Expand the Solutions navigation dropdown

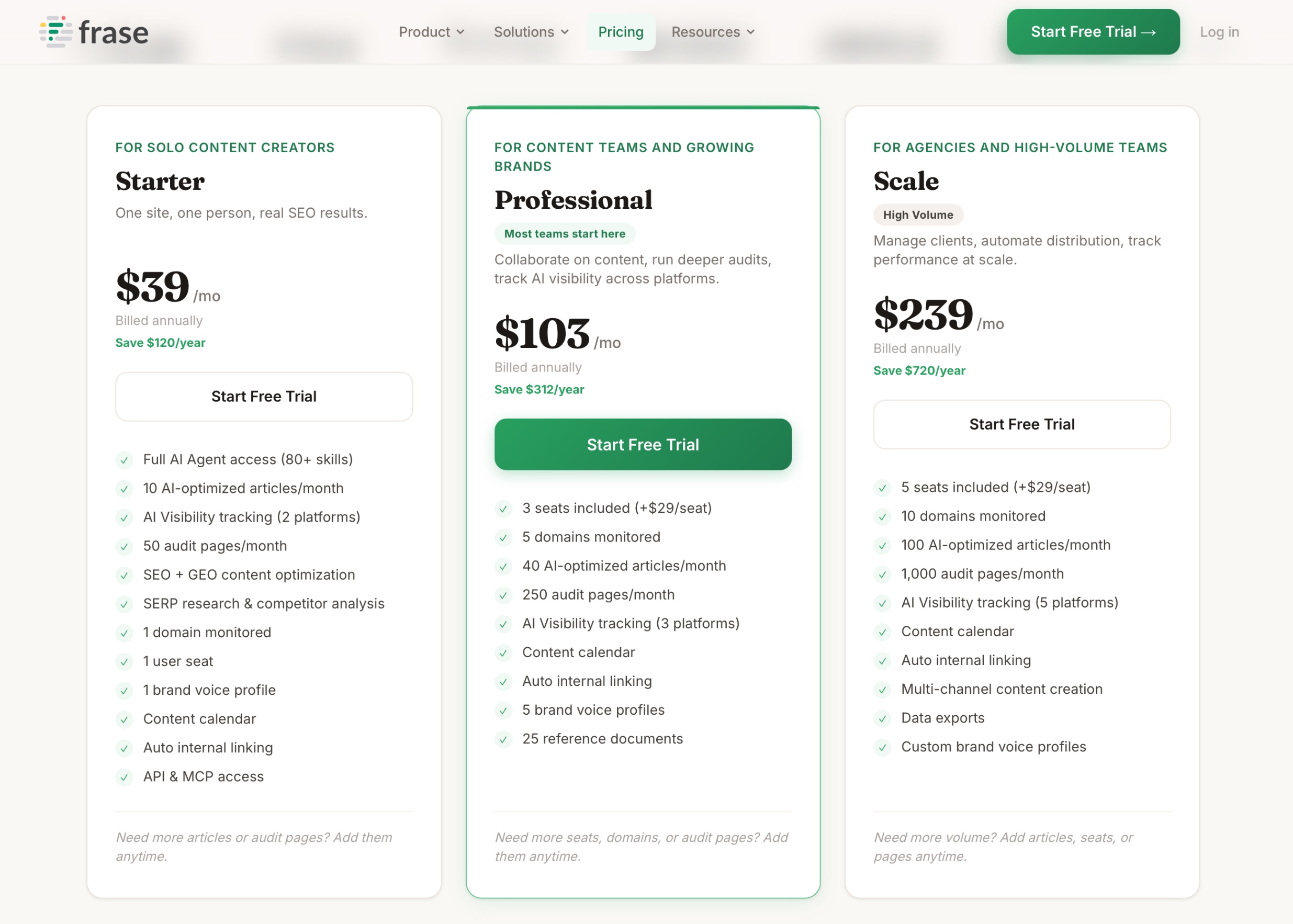tap(530, 32)
